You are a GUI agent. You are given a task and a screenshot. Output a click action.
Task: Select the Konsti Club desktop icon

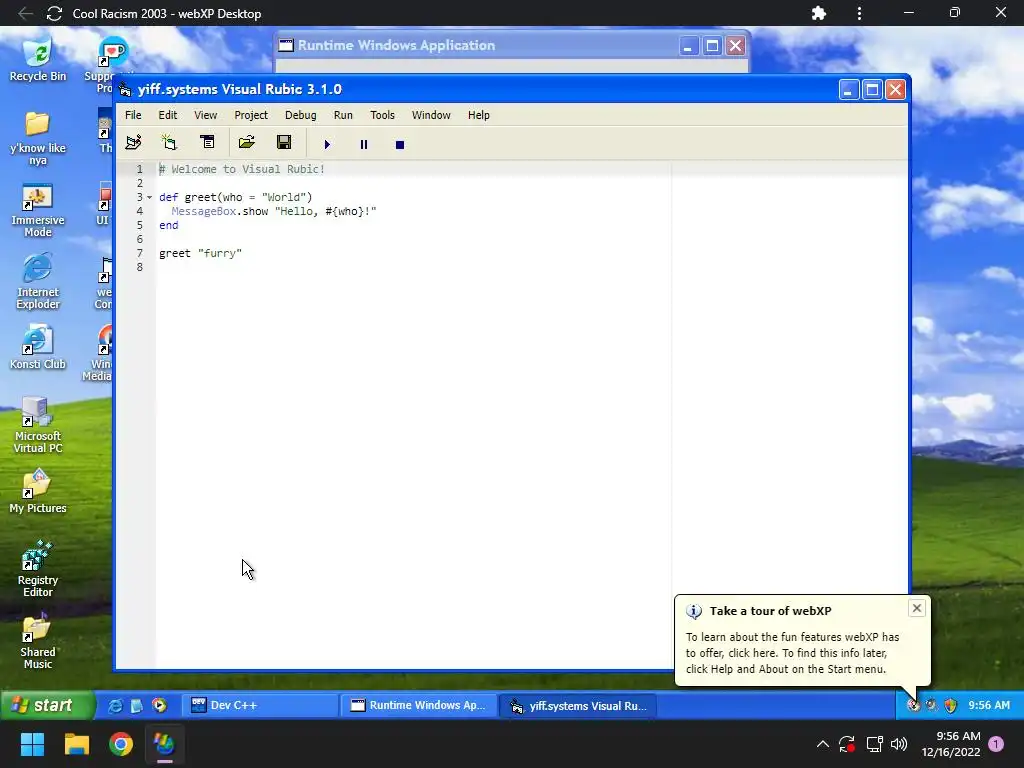[x=38, y=348]
